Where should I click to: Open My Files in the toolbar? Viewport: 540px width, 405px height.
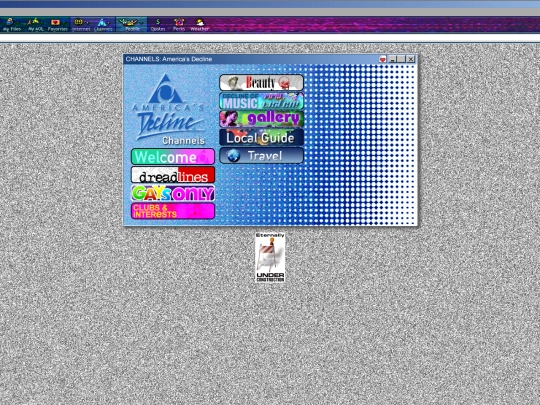tap(11, 24)
